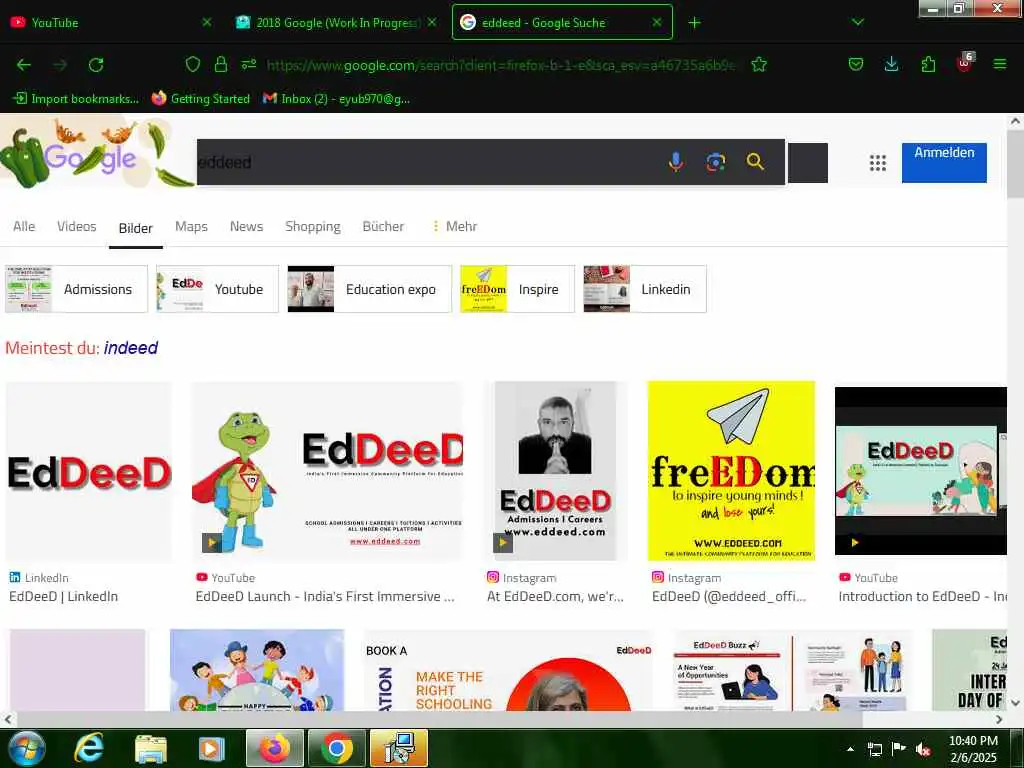This screenshot has height=768, width=1024.
Task: Open Firefox from the taskbar
Action: pos(275,748)
